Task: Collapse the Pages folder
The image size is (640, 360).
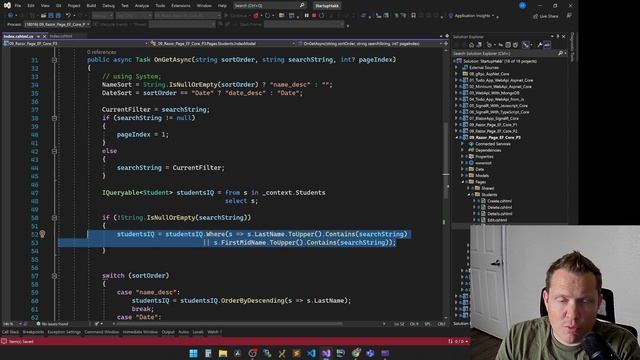Action: coord(462,182)
